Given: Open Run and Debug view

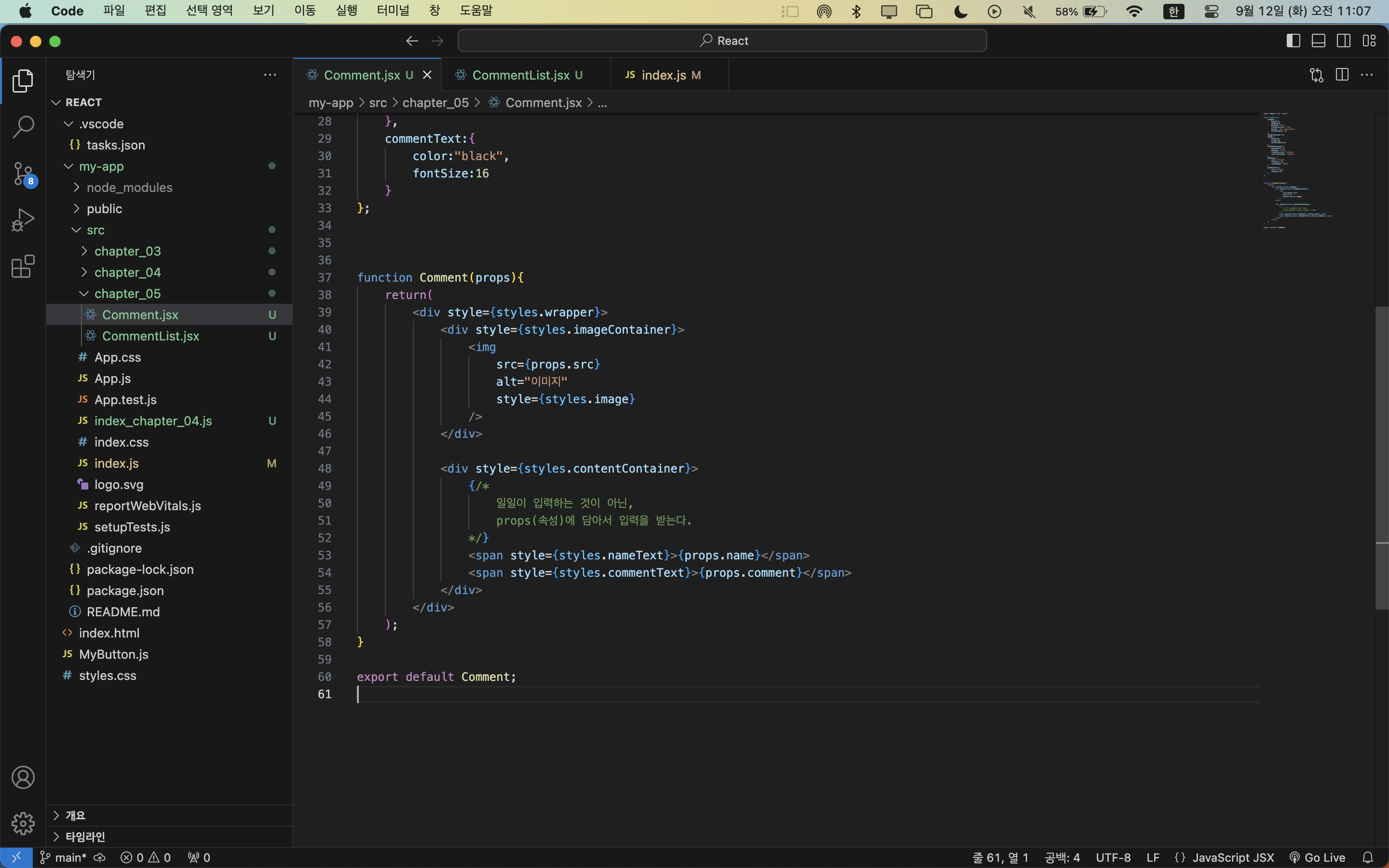Looking at the screenshot, I should pos(23,220).
